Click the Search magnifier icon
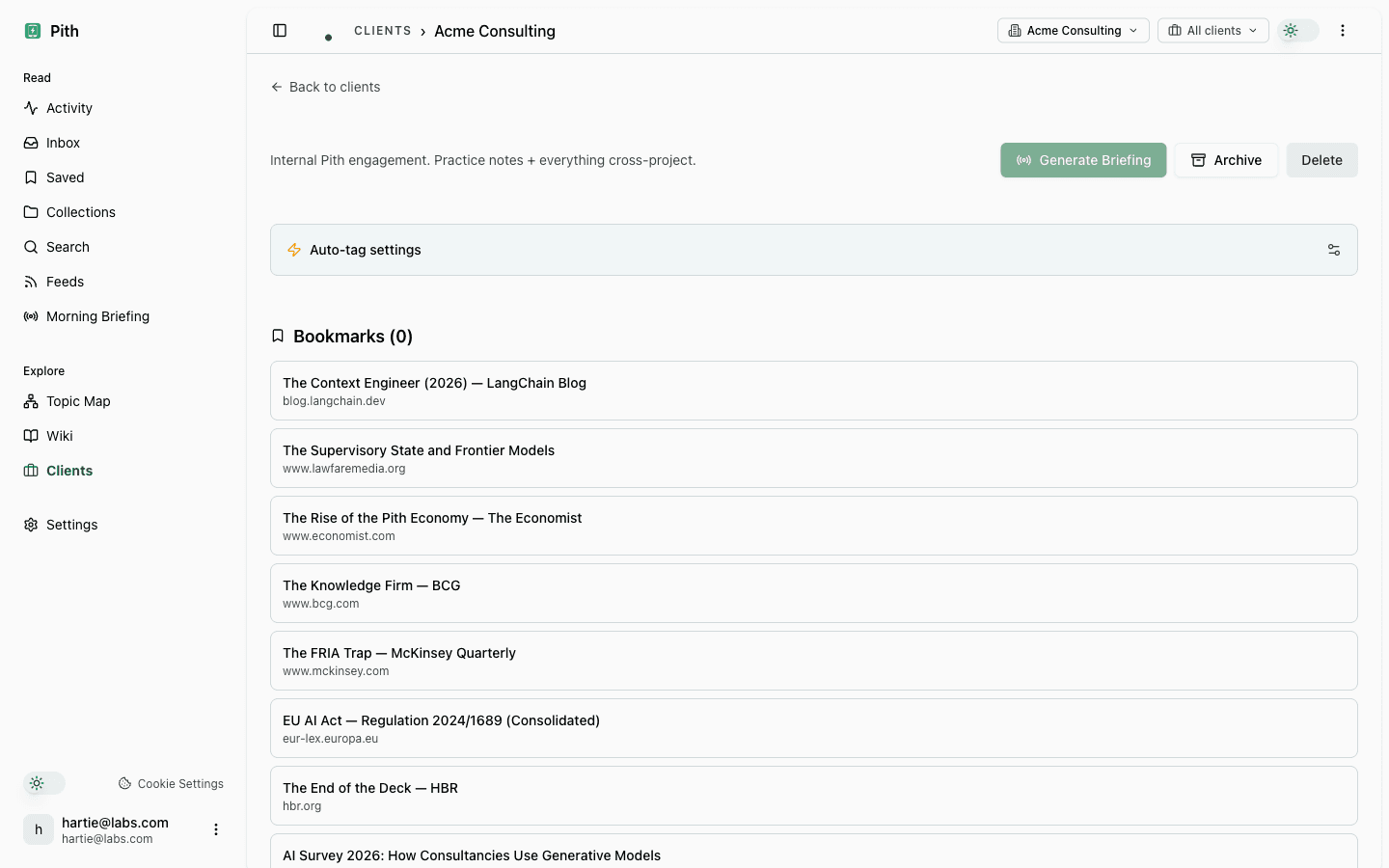This screenshot has height=868, width=1389. click(31, 247)
